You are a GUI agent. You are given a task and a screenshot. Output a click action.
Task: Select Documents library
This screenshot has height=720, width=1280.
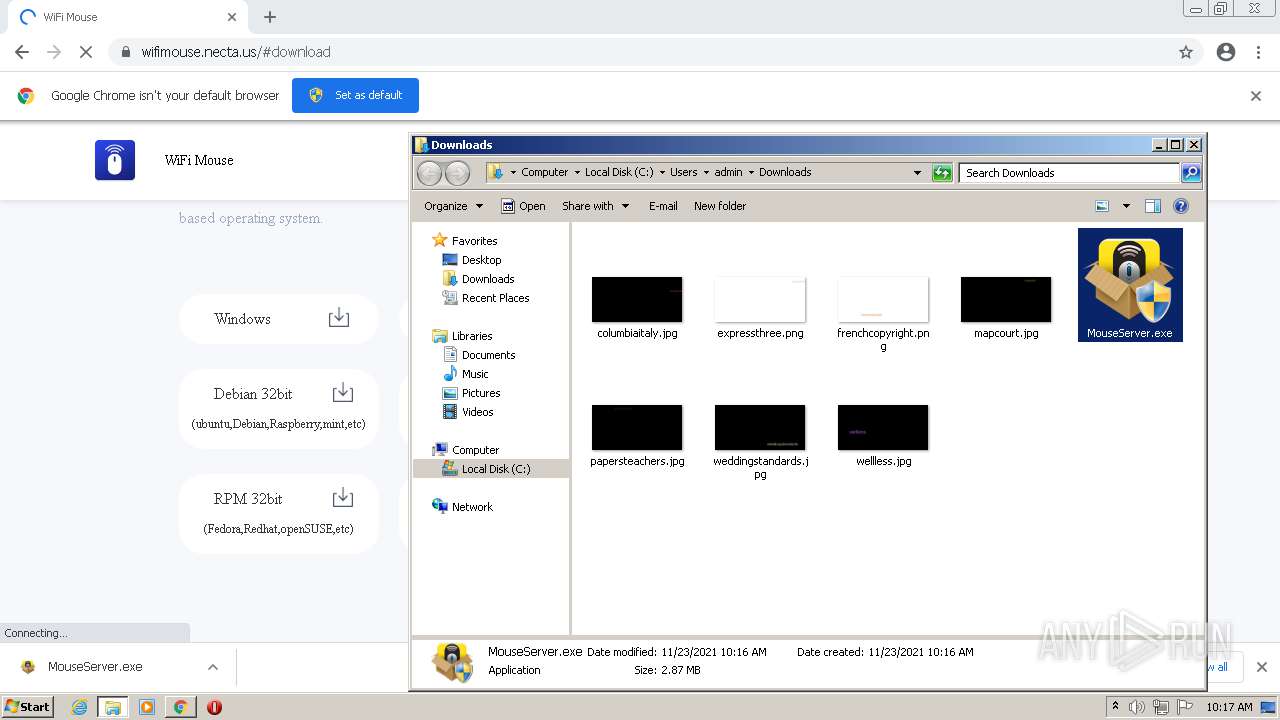coord(488,355)
